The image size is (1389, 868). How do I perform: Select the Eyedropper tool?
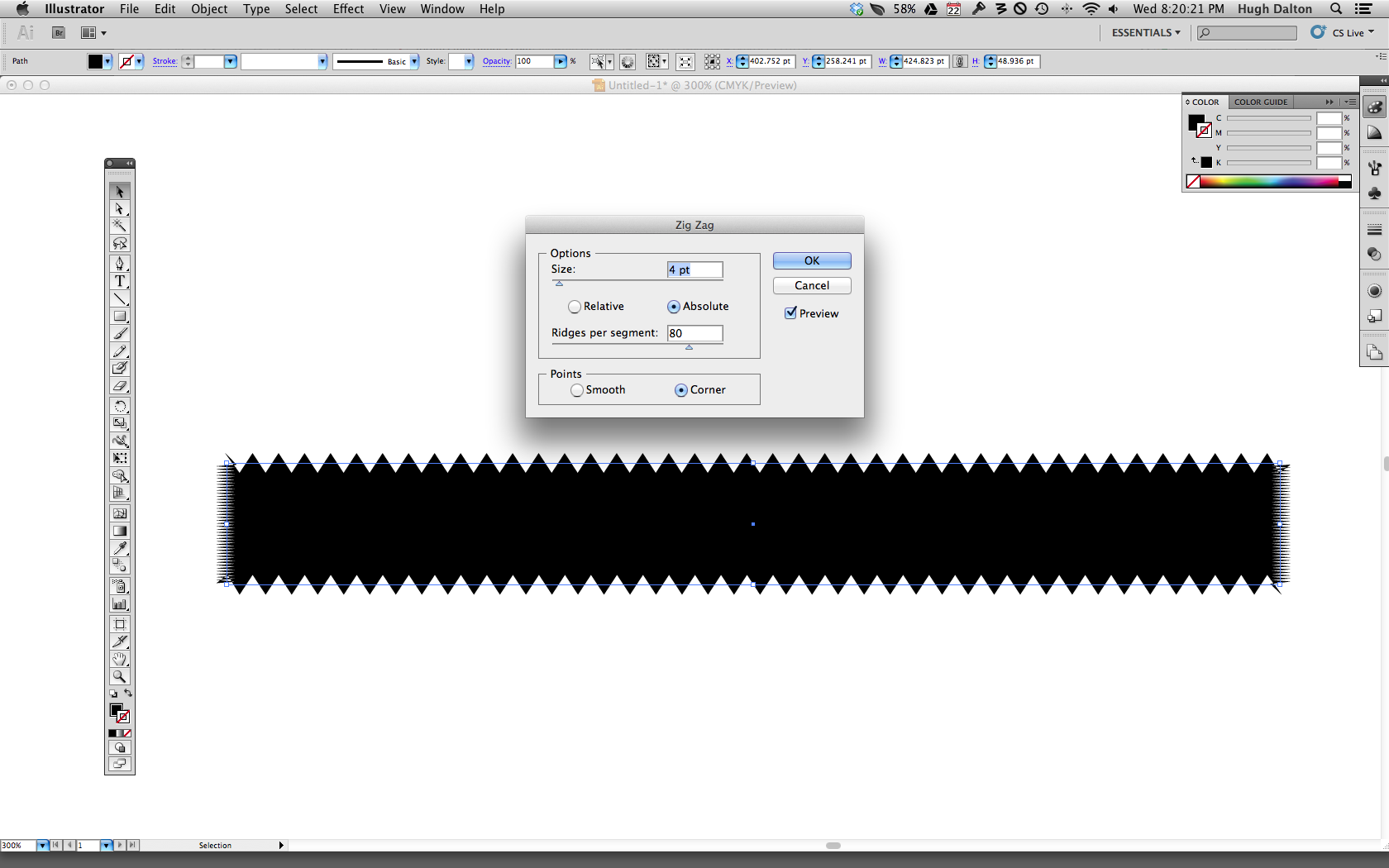[120, 548]
